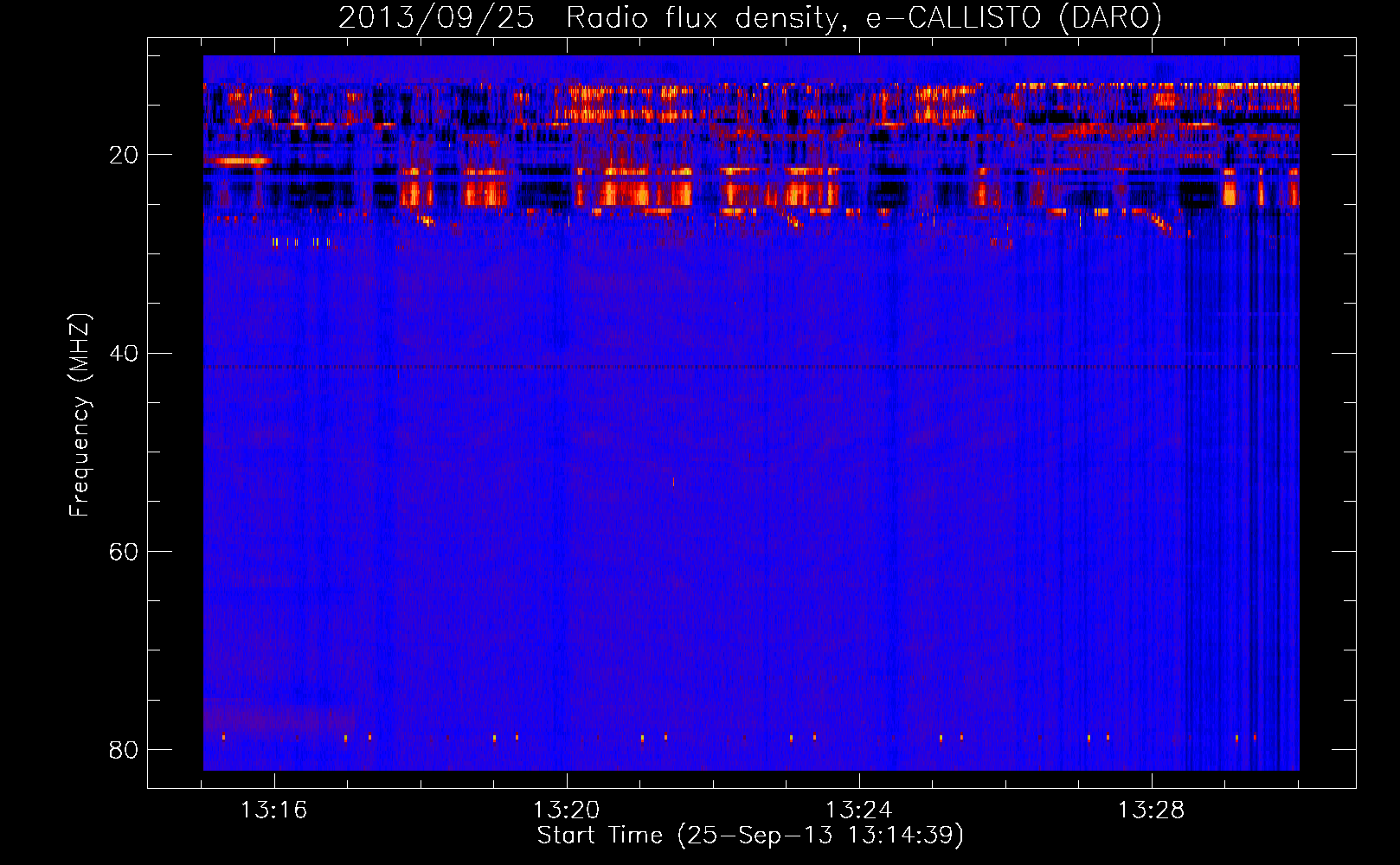
Task: Click the 13:16 time tick label
Action: [273, 811]
